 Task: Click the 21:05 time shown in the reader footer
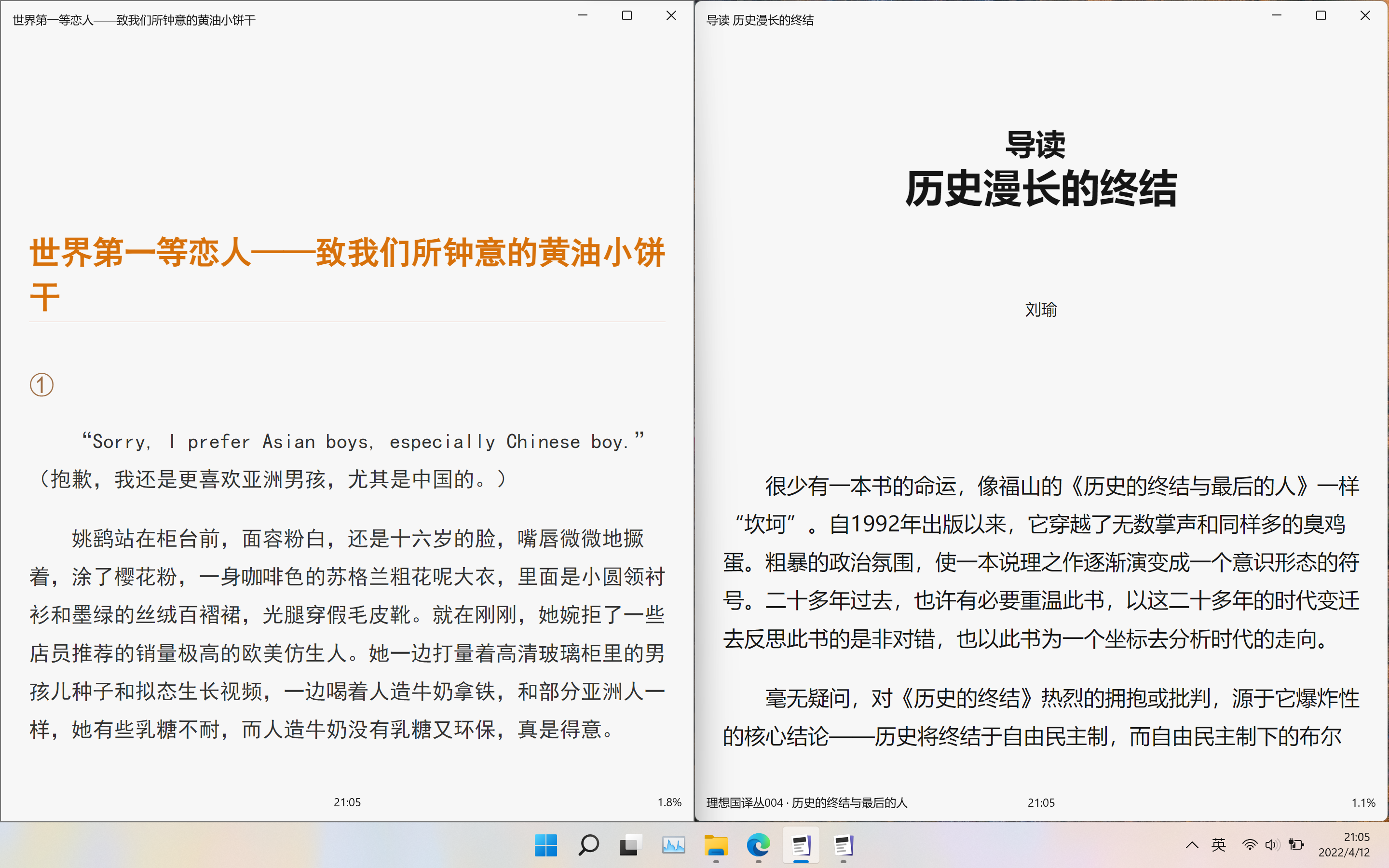tap(347, 802)
